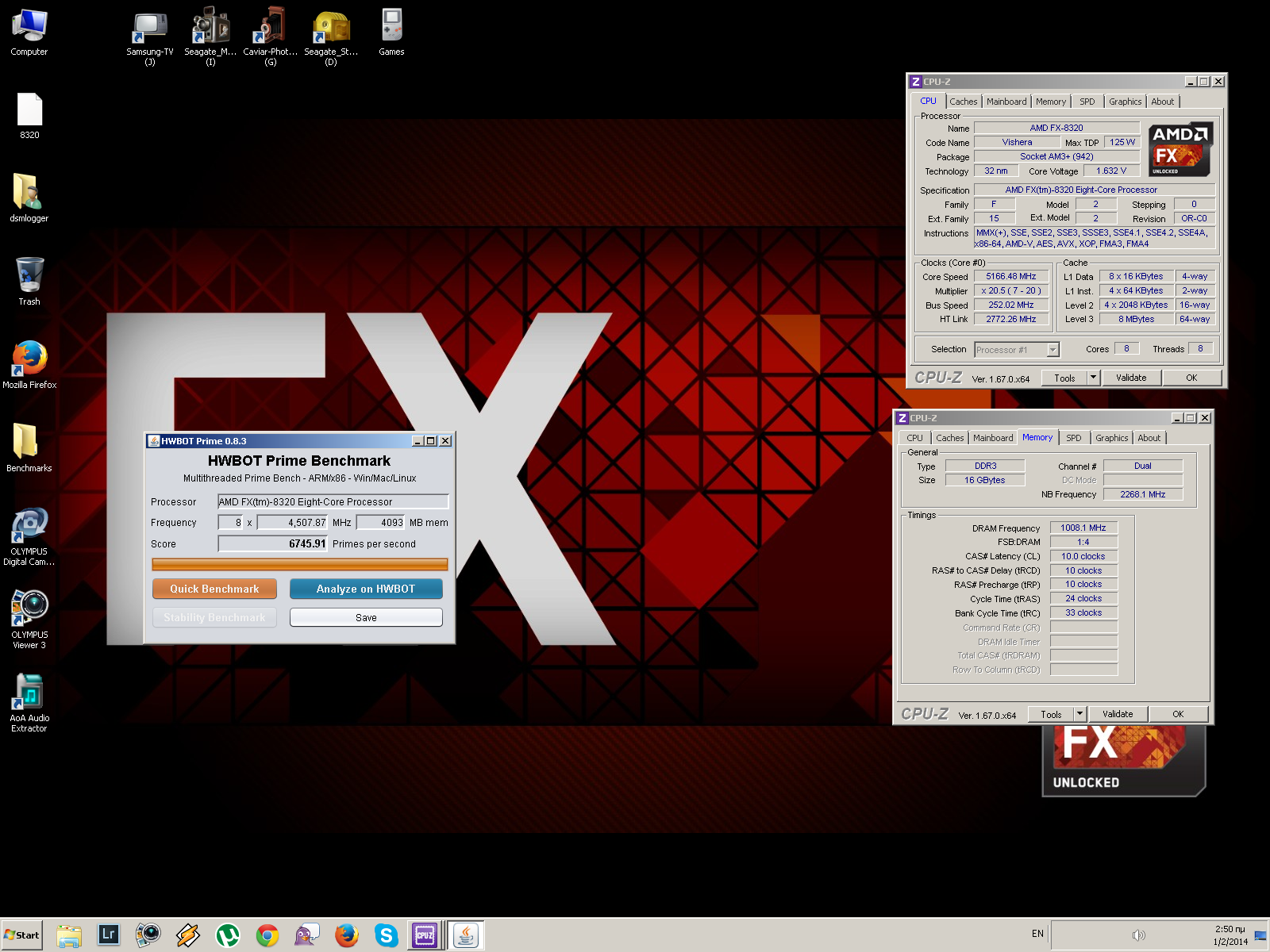Open About tab in upper CPU-Z window

[1163, 102]
